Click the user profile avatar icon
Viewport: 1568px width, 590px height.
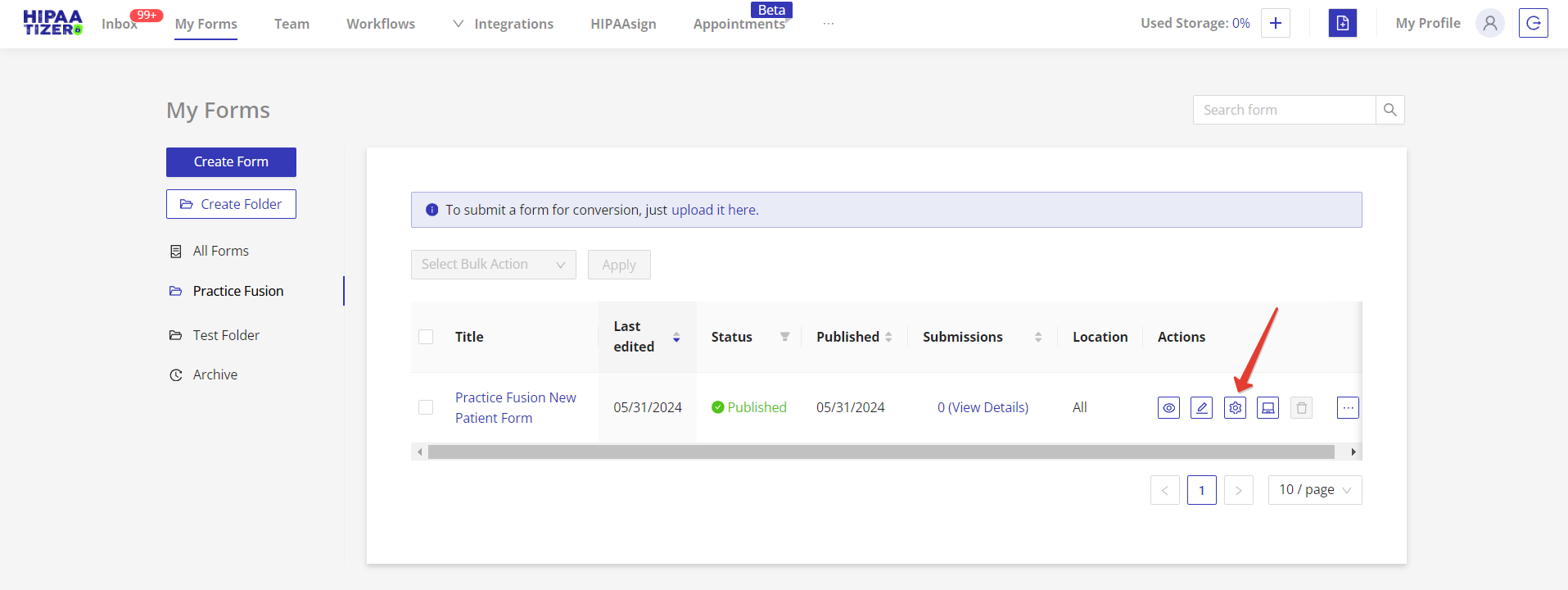click(x=1489, y=23)
